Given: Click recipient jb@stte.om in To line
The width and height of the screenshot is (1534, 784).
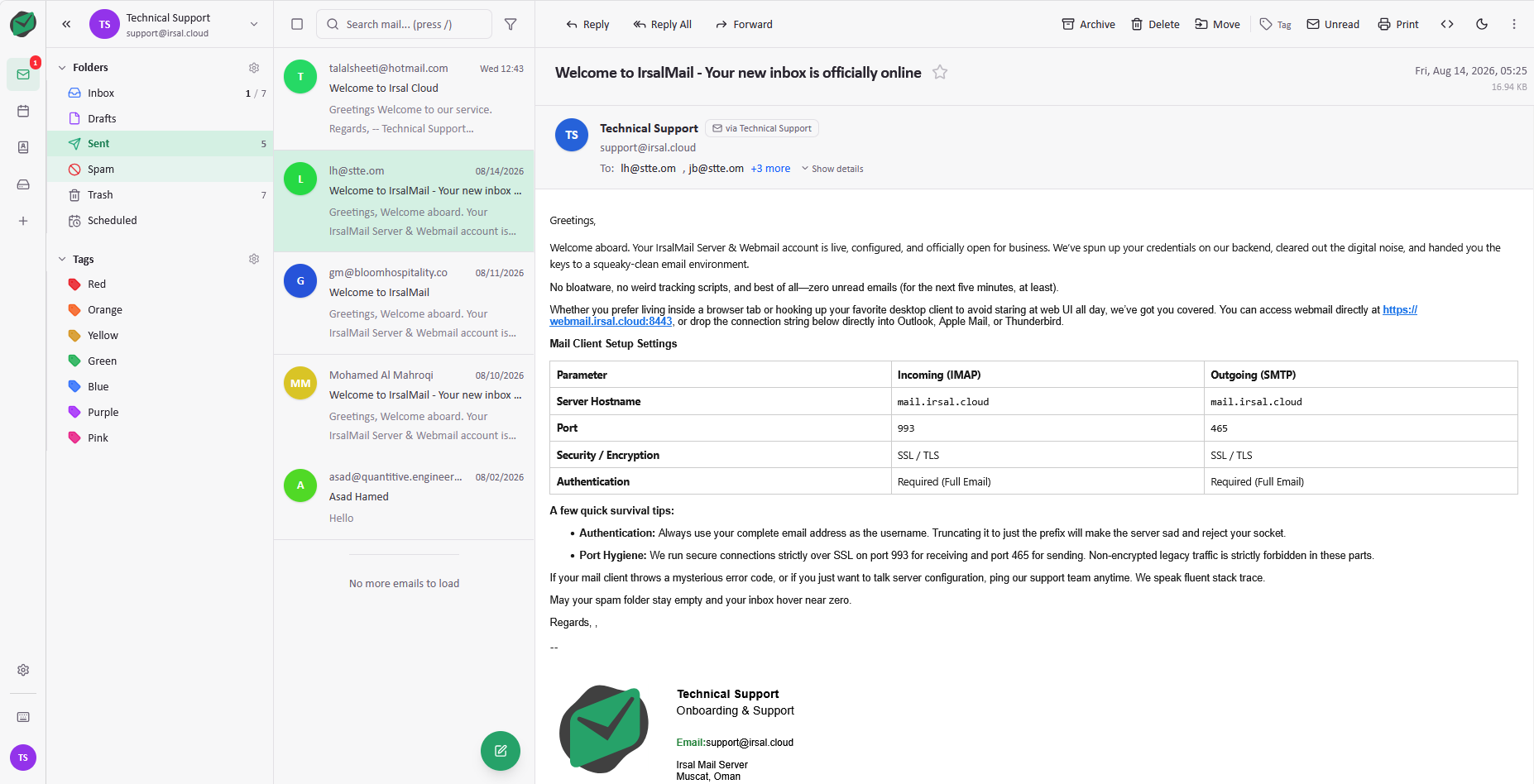Looking at the screenshot, I should pyautogui.click(x=716, y=169).
